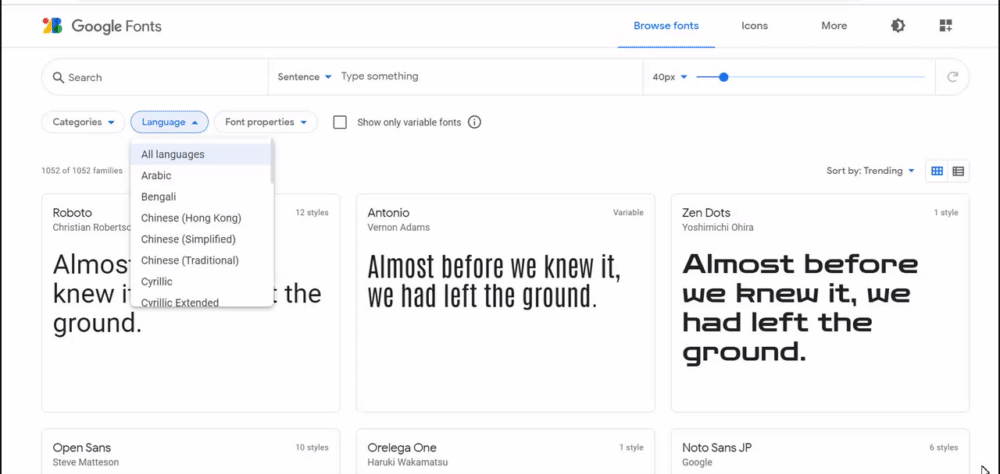Click the language list scrollbar
This screenshot has width=1000, height=474.
tap(272, 163)
